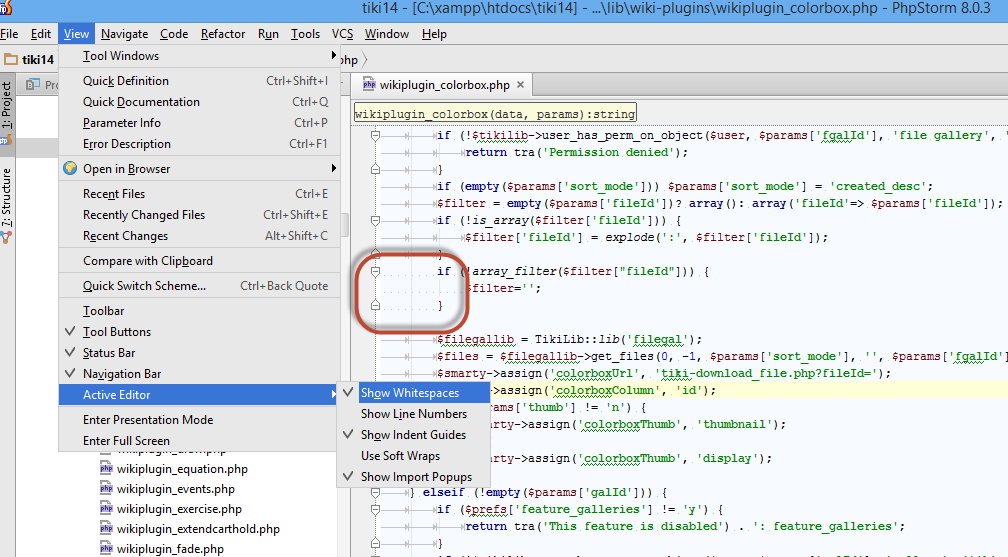Close the open View menu

click(76, 34)
